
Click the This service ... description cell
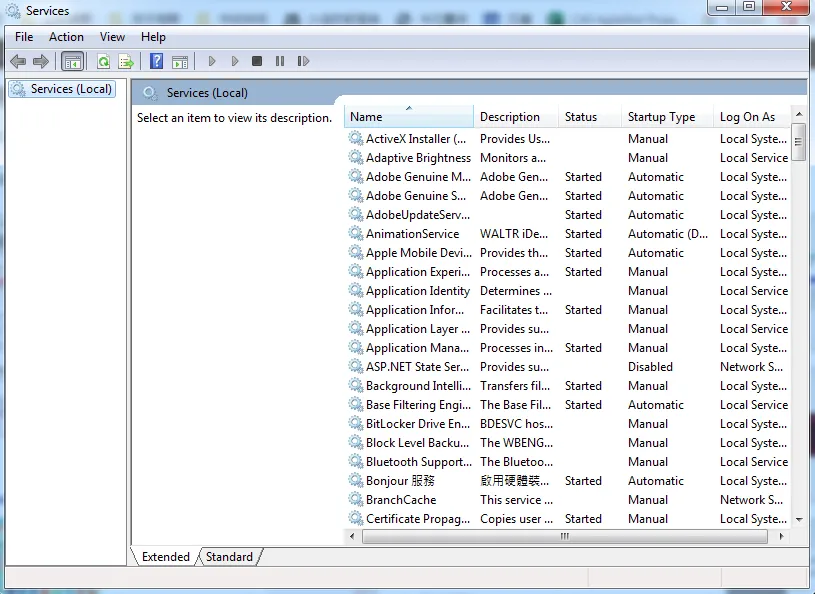516,499
